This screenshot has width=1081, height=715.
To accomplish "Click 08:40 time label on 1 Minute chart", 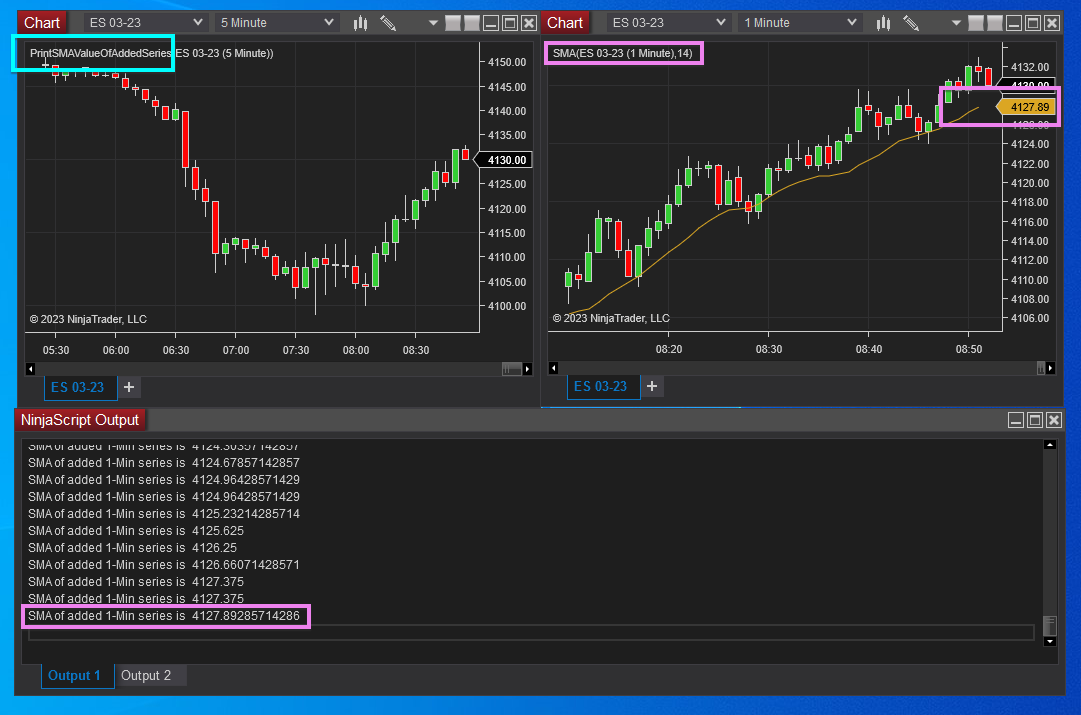I will (869, 350).
